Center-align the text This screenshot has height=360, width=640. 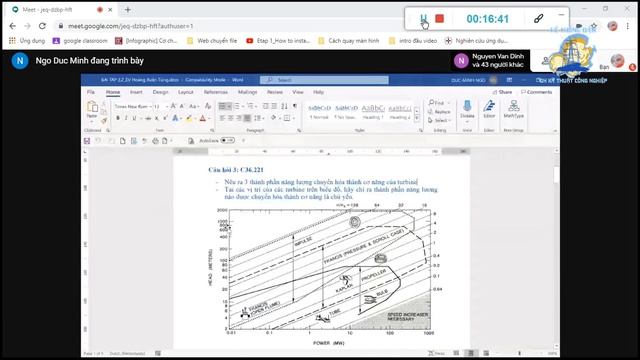(231, 118)
